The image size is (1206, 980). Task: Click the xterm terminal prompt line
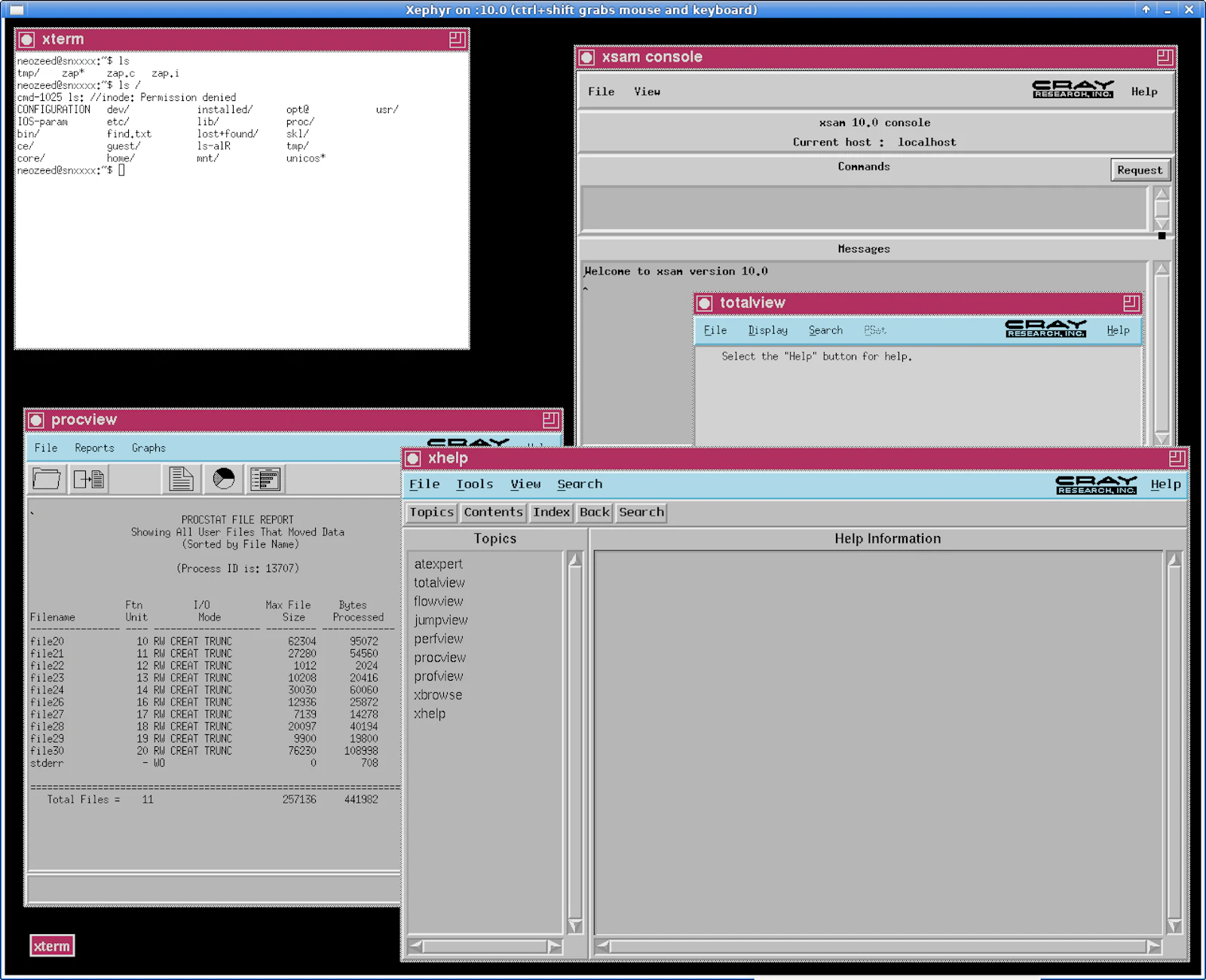coord(71,170)
